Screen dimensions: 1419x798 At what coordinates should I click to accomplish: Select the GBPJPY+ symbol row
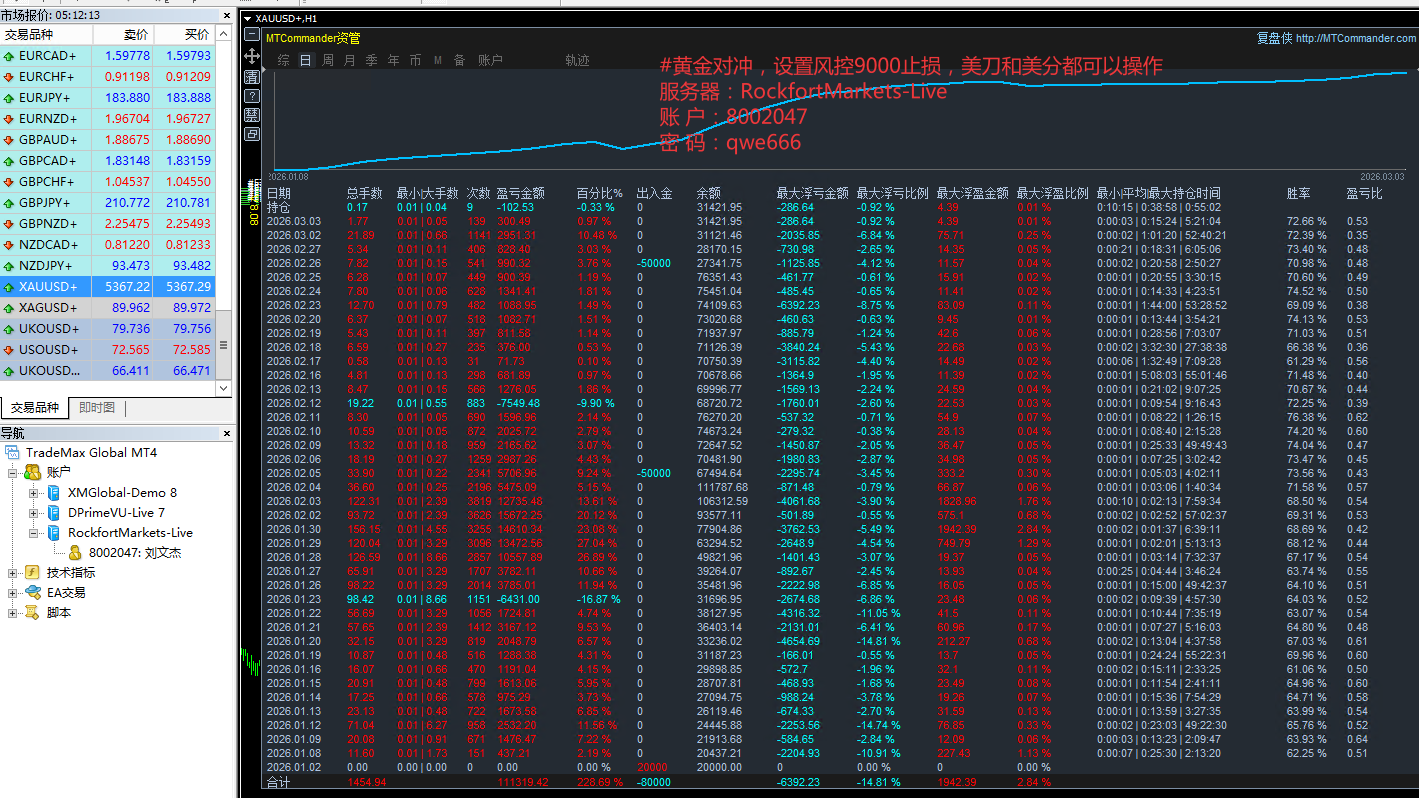point(108,203)
